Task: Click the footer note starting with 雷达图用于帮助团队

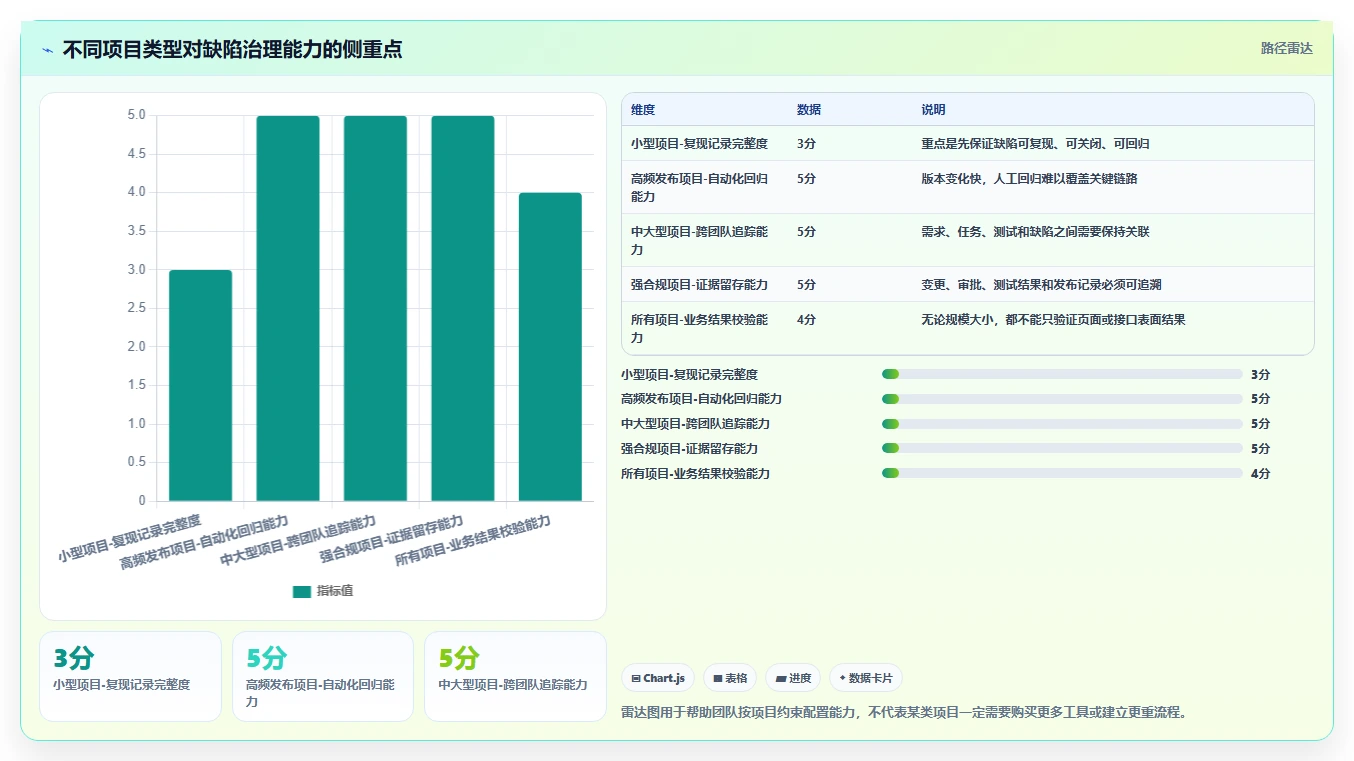Action: [x=904, y=712]
